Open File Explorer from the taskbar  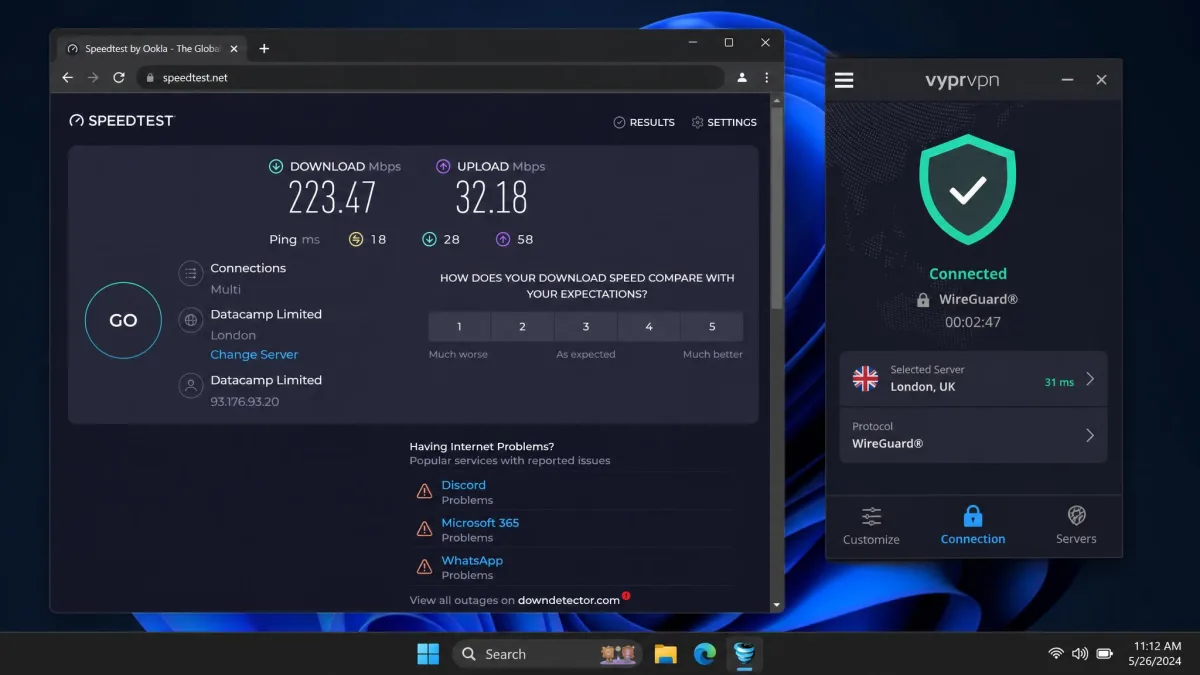coord(666,654)
